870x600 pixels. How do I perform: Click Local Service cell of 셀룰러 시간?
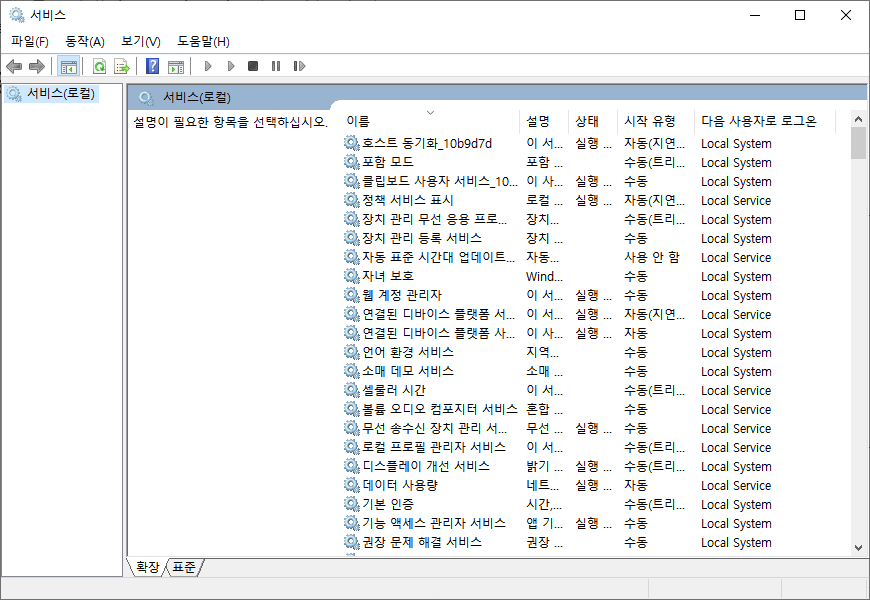[x=736, y=390]
